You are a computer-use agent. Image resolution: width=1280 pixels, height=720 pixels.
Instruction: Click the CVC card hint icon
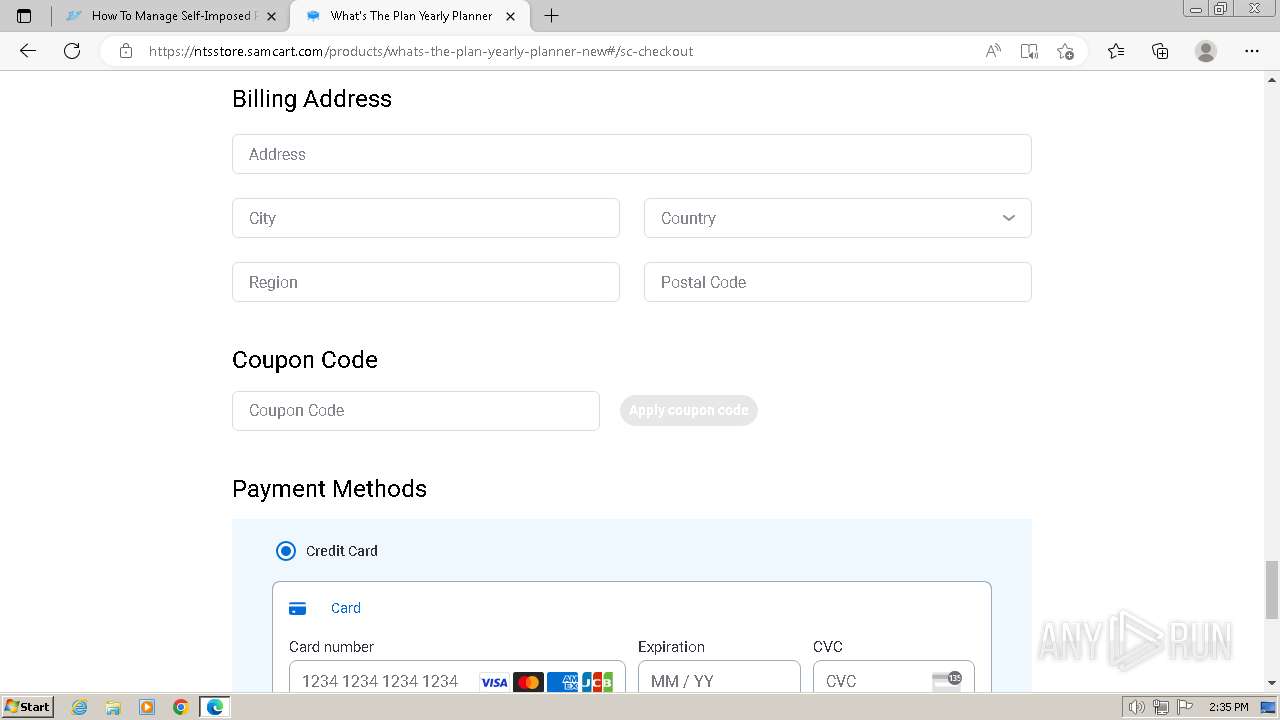click(x=946, y=681)
